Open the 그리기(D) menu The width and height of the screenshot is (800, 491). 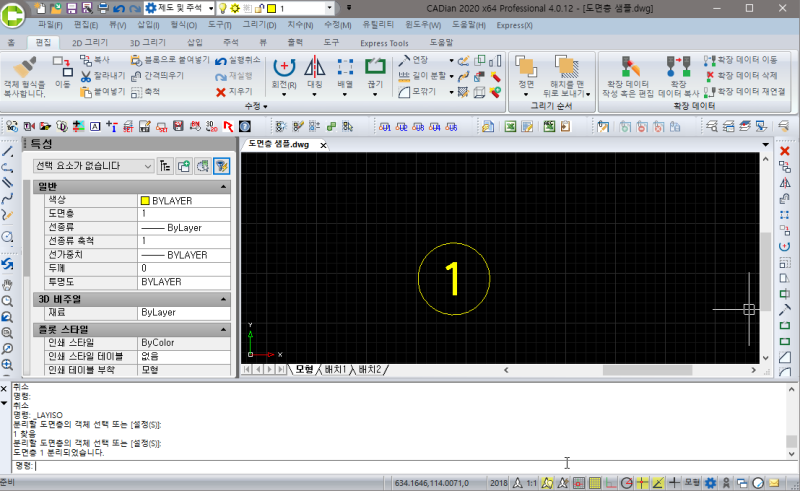pos(259,25)
